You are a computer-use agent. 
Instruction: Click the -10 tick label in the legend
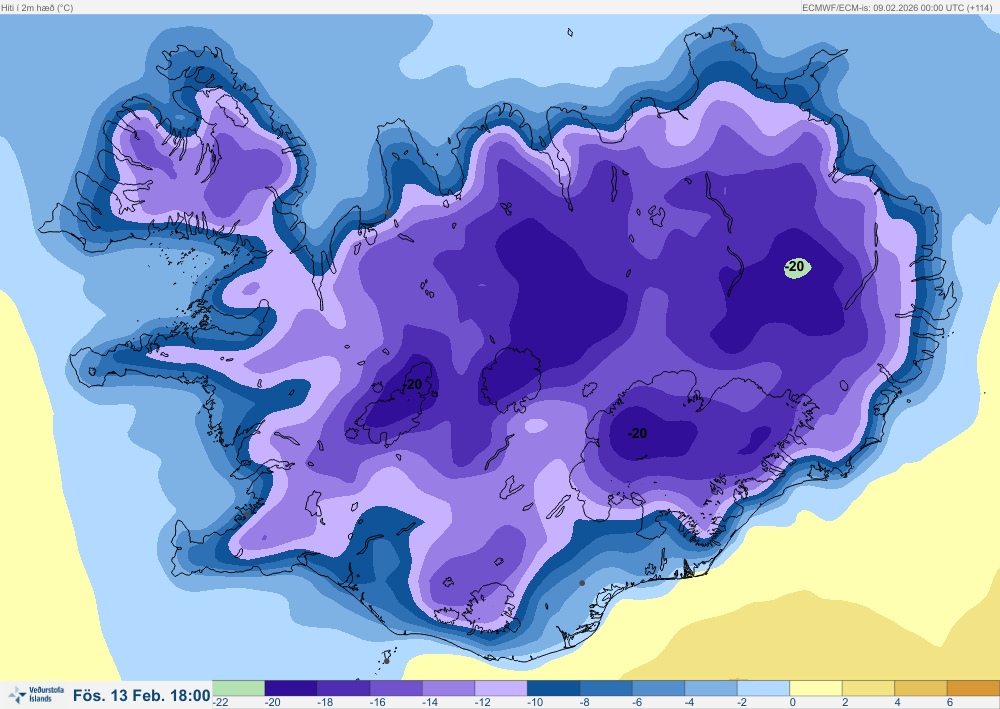[x=534, y=702]
